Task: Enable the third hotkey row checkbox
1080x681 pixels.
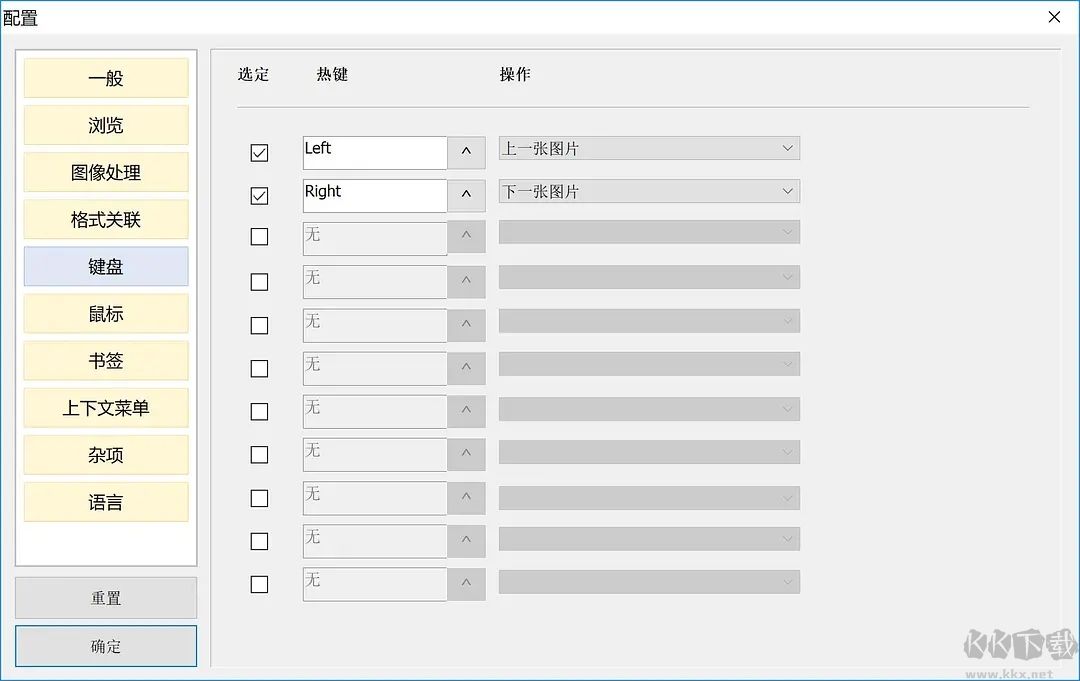Action: (x=259, y=237)
